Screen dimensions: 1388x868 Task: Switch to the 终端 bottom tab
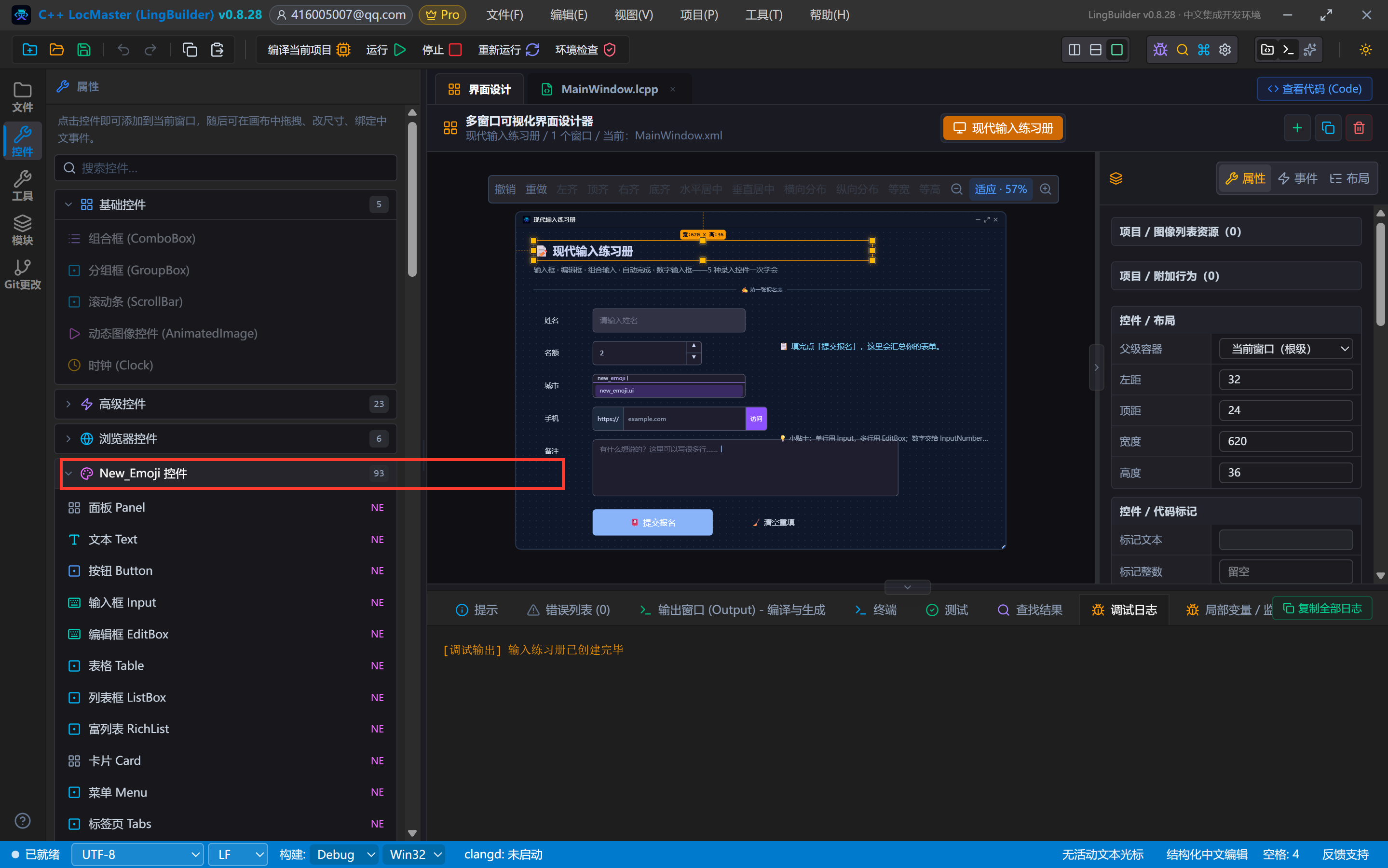point(875,610)
